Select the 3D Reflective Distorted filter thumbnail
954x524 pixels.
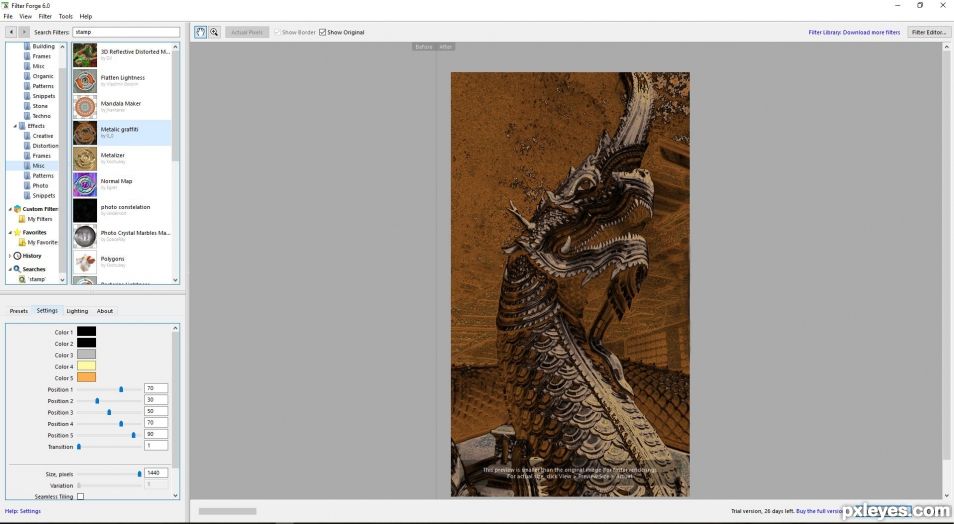coord(85,55)
